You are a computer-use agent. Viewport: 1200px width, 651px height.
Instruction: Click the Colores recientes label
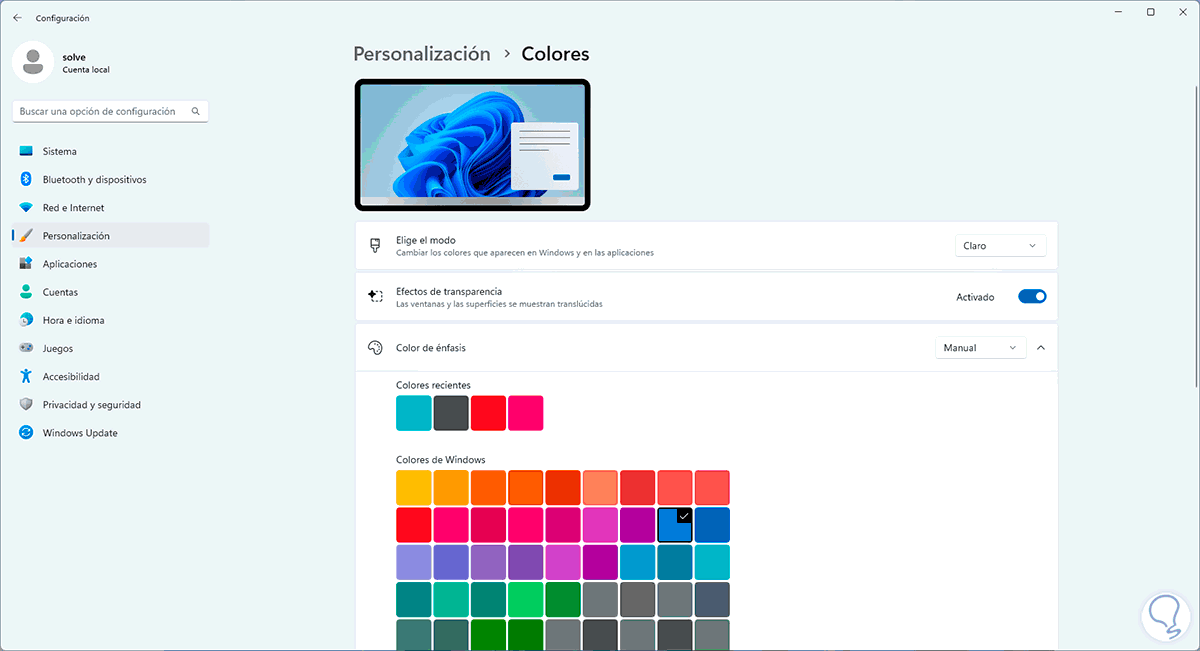click(433, 385)
